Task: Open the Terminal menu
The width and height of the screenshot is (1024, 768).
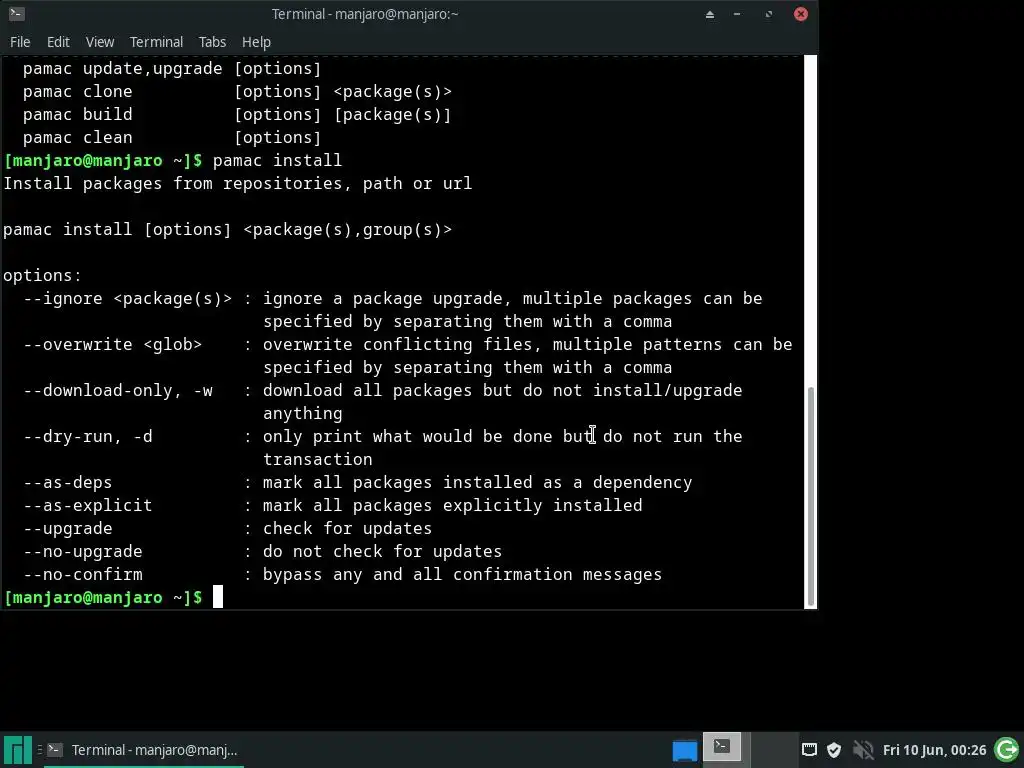Action: (x=156, y=42)
